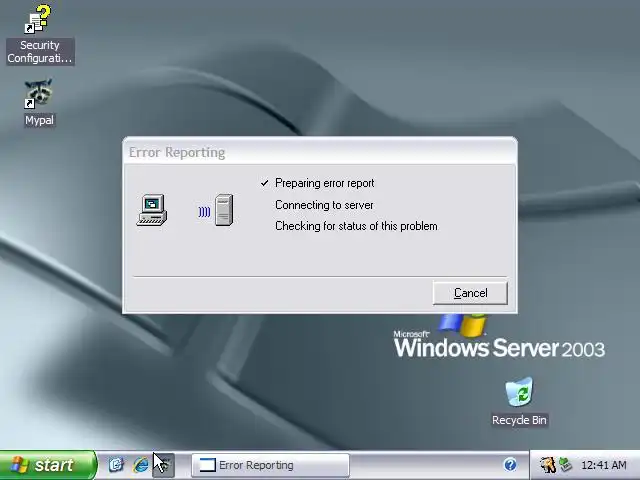Click the quick launch icon under the cursor
Image resolution: width=640 pixels, height=480 pixels.
[164, 465]
